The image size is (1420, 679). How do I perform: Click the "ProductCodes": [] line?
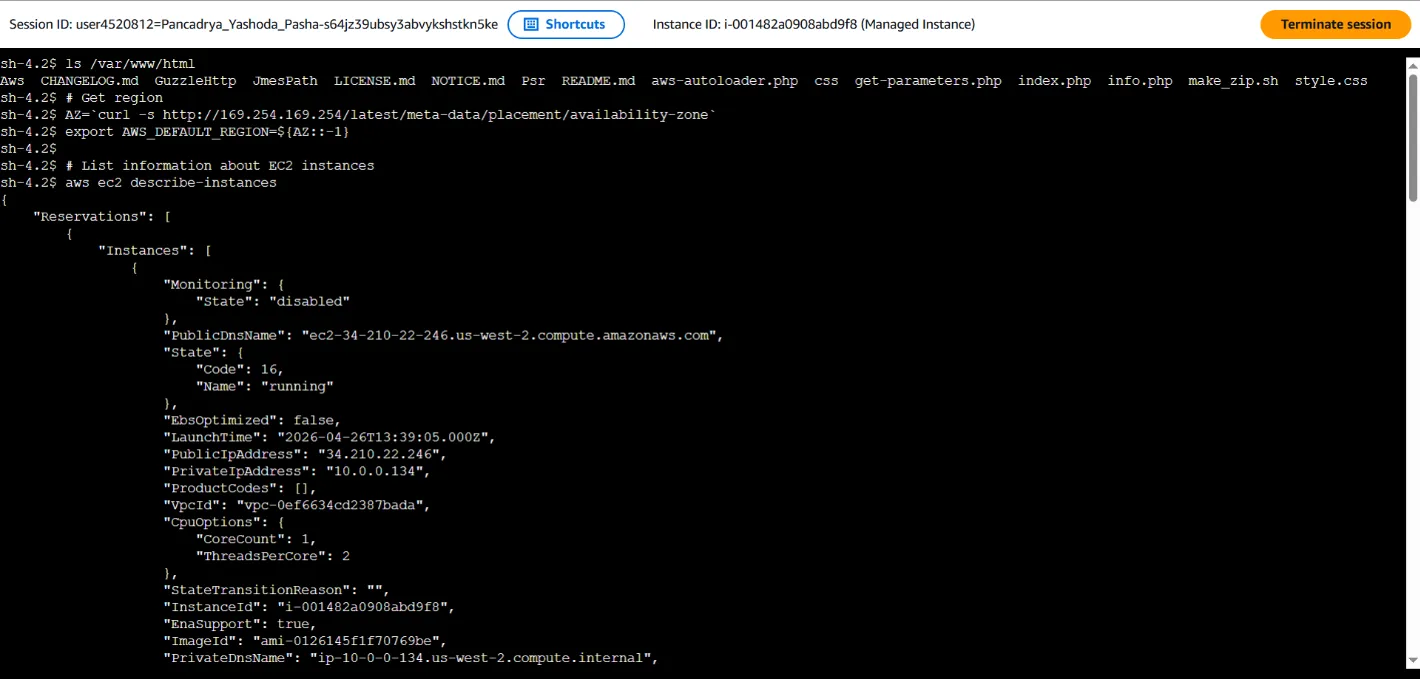[x=240, y=489]
